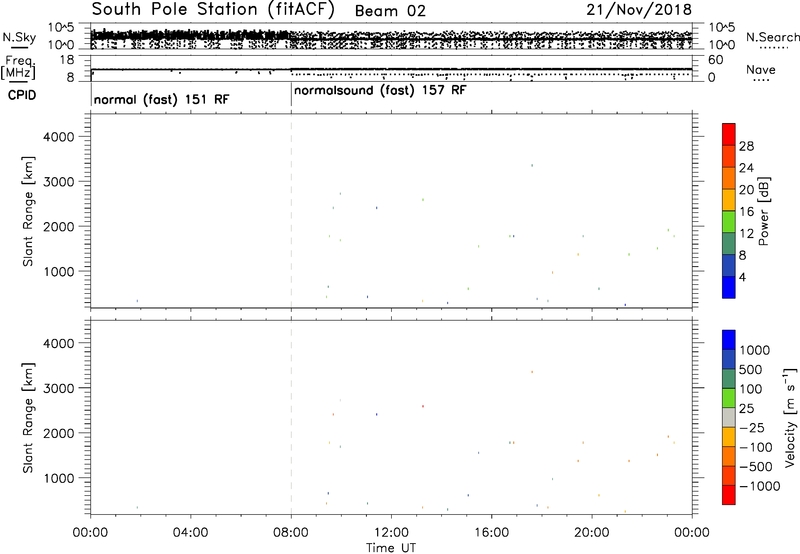This screenshot has height=554, width=800.
Task: Click the 'Nave' legend label
Action: (760, 69)
